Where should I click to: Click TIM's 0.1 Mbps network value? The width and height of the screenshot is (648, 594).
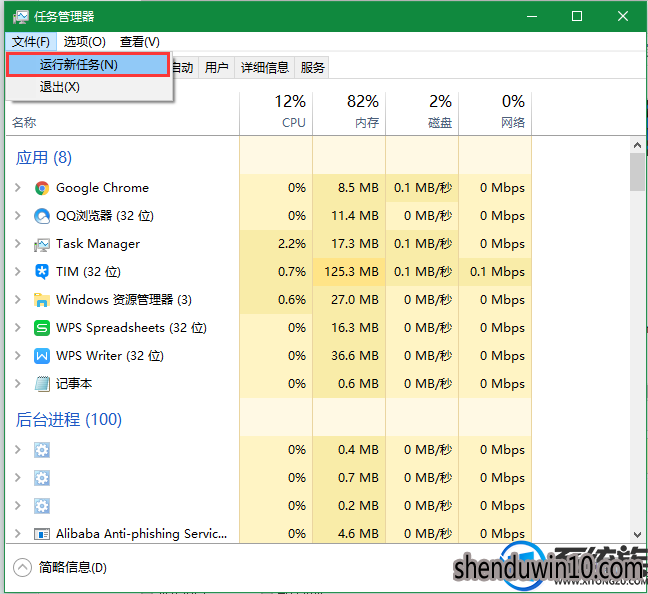(497, 272)
